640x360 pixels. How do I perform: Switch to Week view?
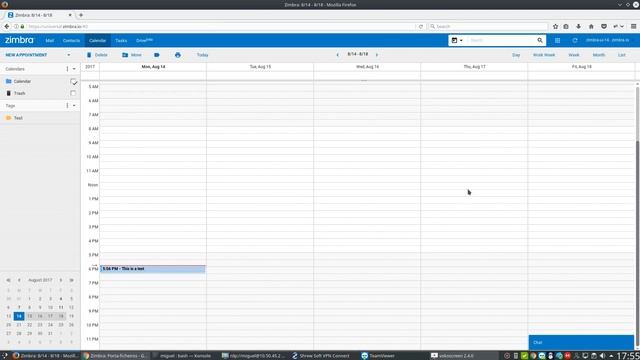tap(573, 55)
